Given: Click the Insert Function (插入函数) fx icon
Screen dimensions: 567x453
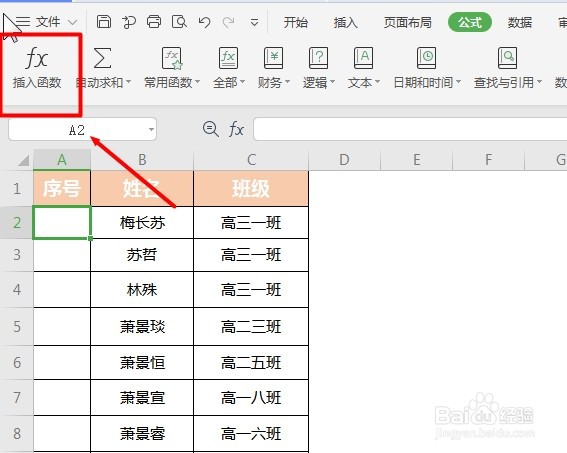Looking at the screenshot, I should tap(37, 58).
